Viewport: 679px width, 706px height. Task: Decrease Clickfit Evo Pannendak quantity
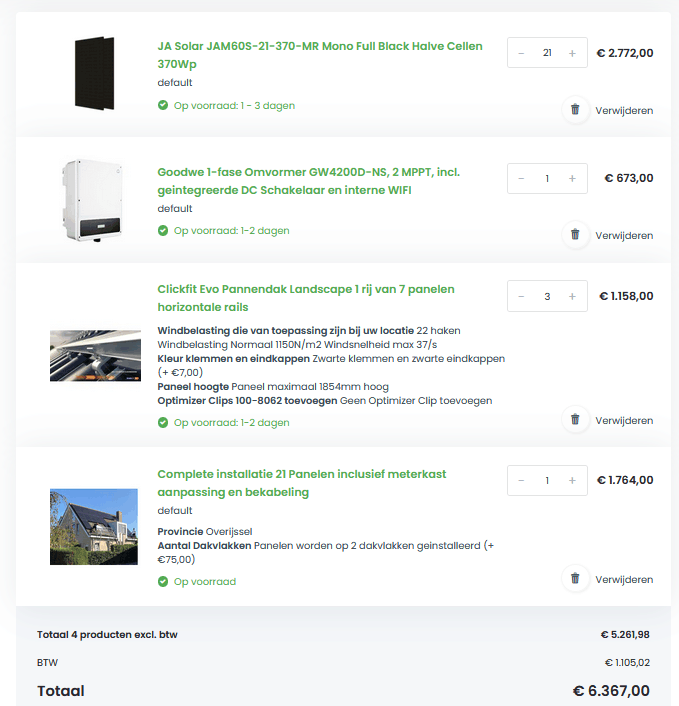pos(522,296)
